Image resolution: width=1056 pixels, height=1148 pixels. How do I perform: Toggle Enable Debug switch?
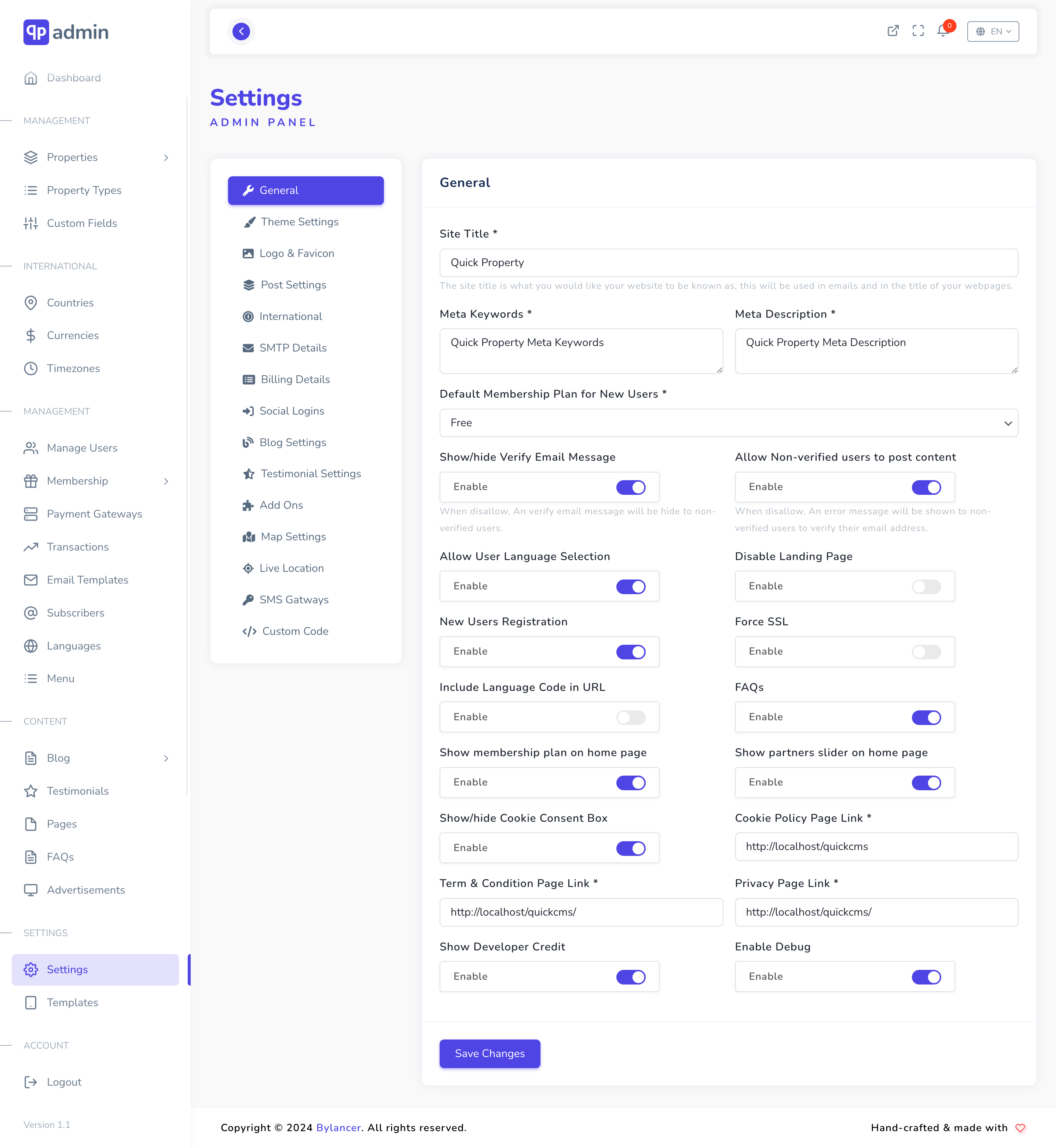[x=926, y=977]
